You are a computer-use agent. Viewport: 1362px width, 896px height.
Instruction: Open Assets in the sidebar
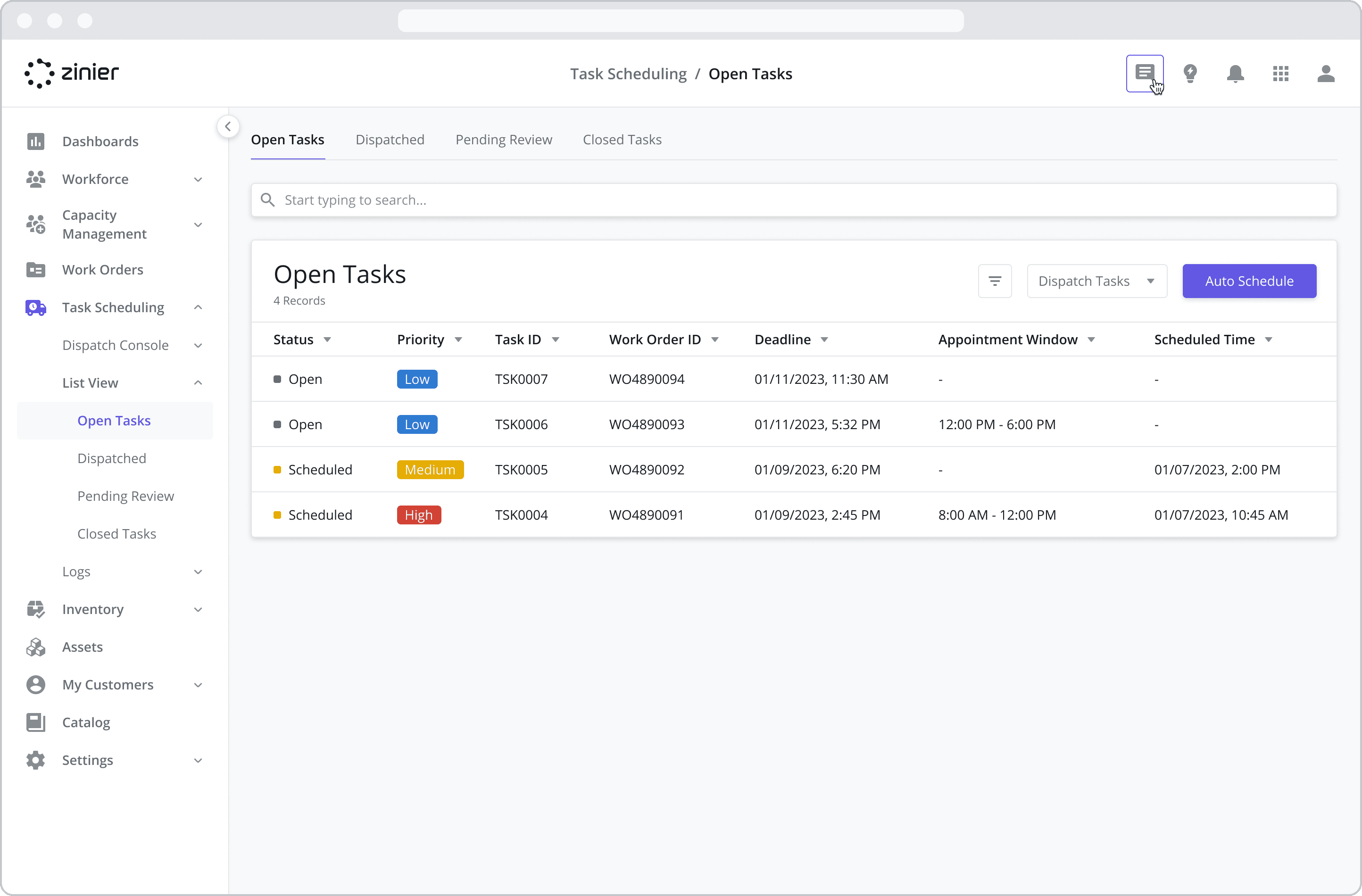(x=83, y=647)
